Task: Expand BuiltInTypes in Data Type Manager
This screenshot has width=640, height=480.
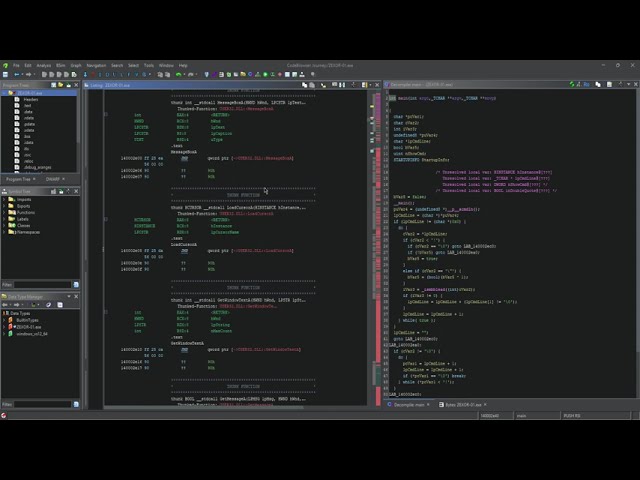Action: pos(4,320)
